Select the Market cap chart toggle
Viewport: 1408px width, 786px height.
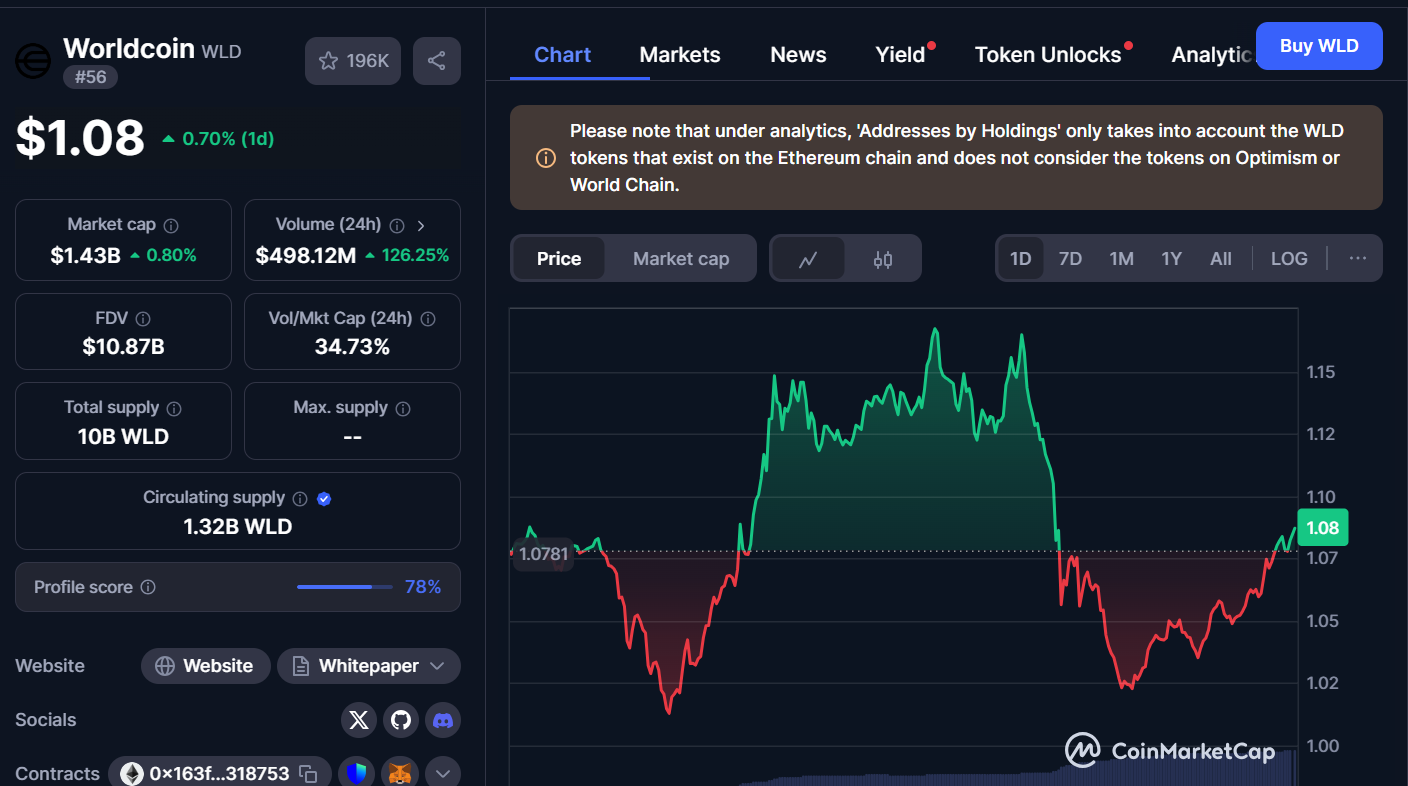[x=681, y=259]
